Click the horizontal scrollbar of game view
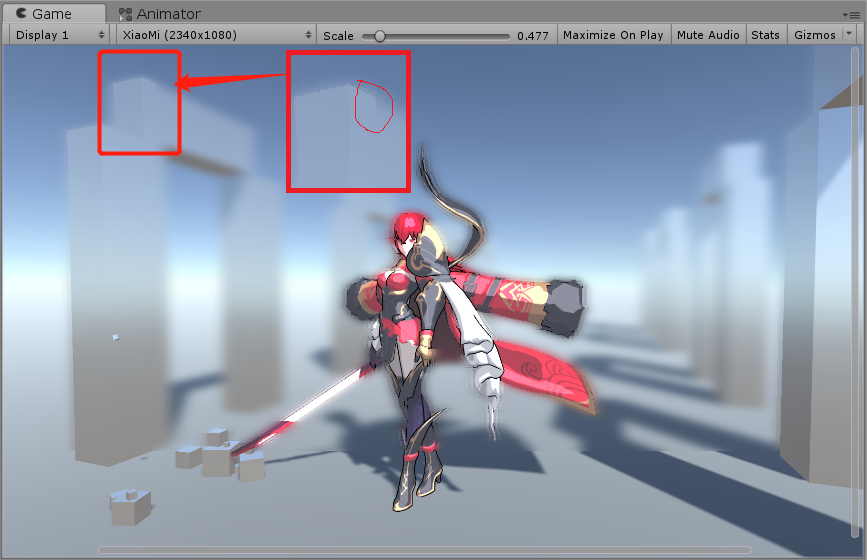The width and height of the screenshot is (867, 560). point(425,549)
